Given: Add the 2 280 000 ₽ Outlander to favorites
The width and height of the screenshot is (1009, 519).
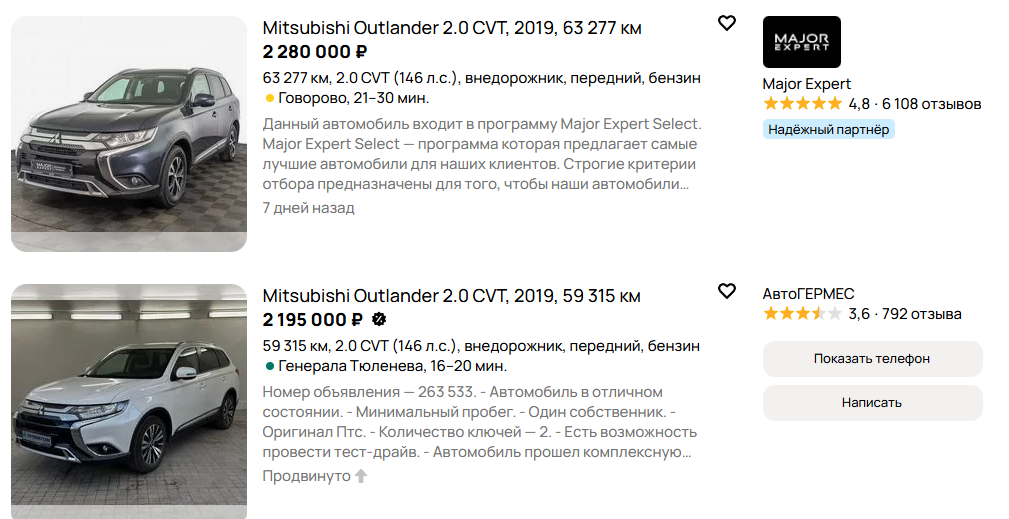Looking at the screenshot, I should [x=727, y=23].
